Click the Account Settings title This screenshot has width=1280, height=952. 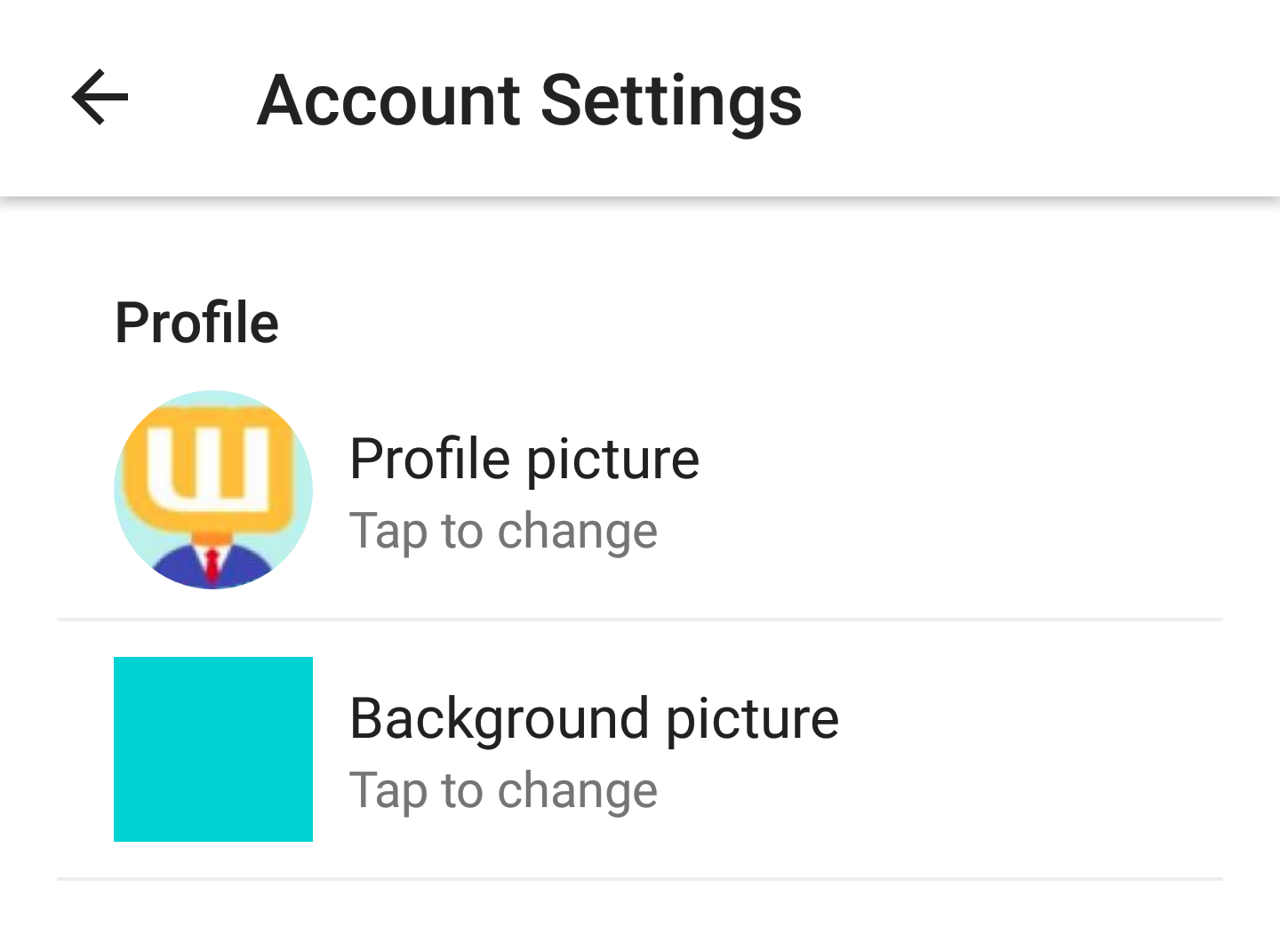[x=530, y=100]
